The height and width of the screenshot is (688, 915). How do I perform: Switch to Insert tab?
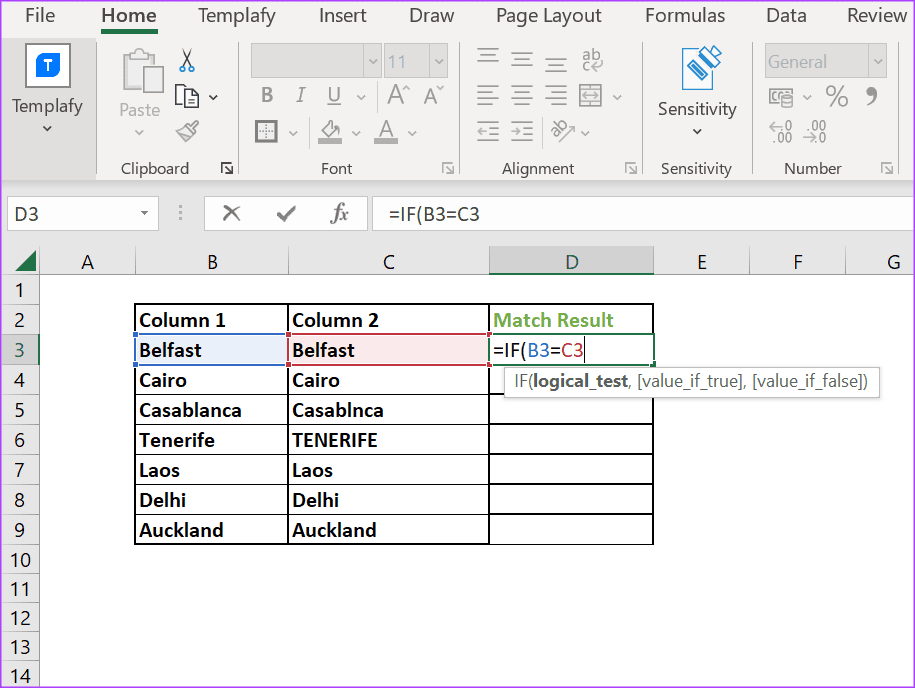(x=343, y=16)
